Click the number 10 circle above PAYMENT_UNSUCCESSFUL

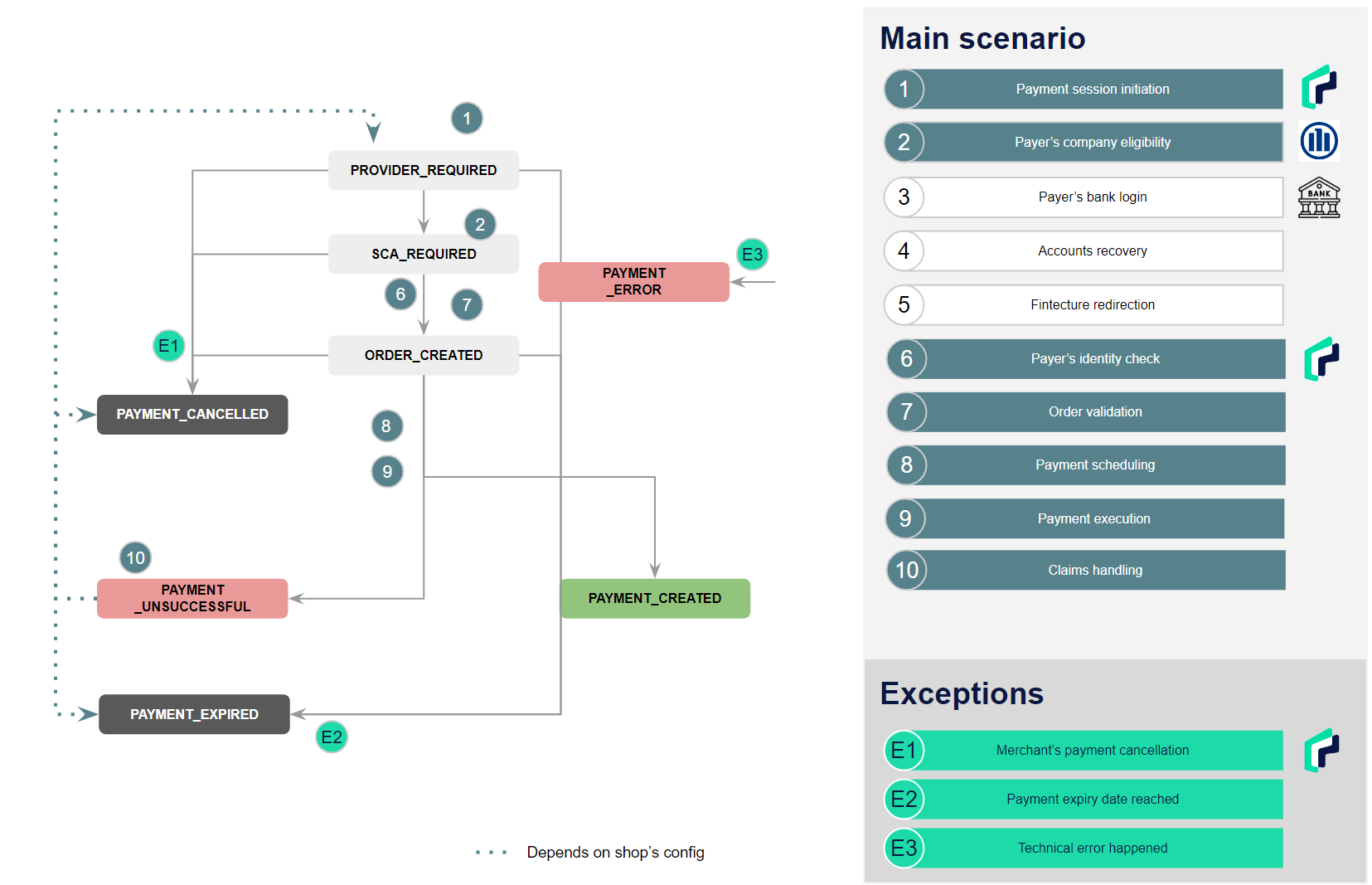point(135,558)
